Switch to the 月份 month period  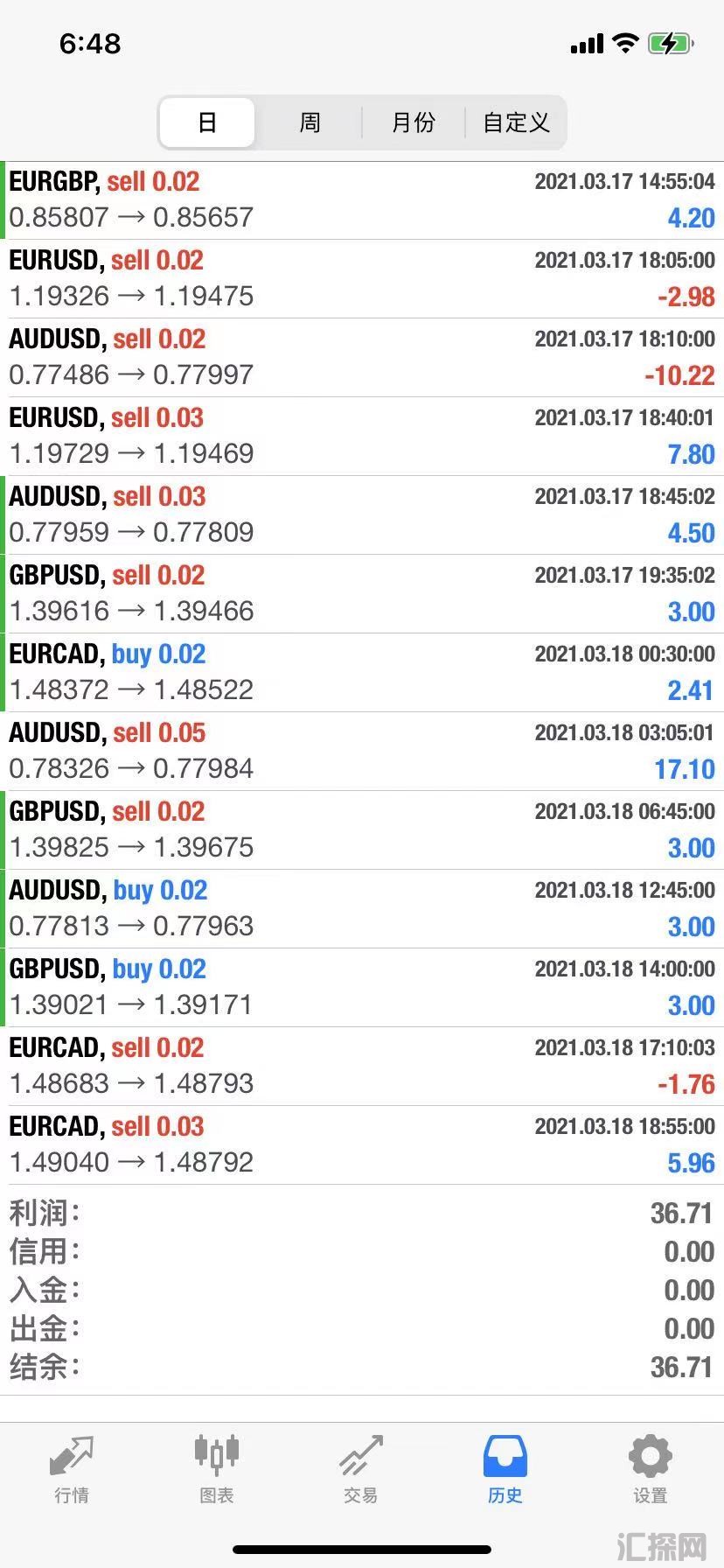click(x=413, y=122)
